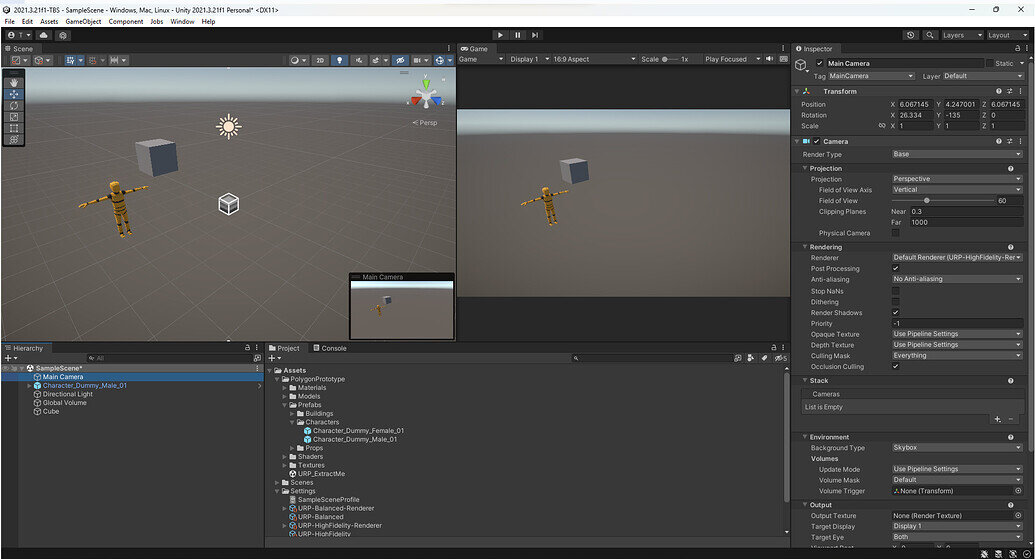Open the Play Focused dropdown
This screenshot has height=559, width=1035.
(732, 59)
